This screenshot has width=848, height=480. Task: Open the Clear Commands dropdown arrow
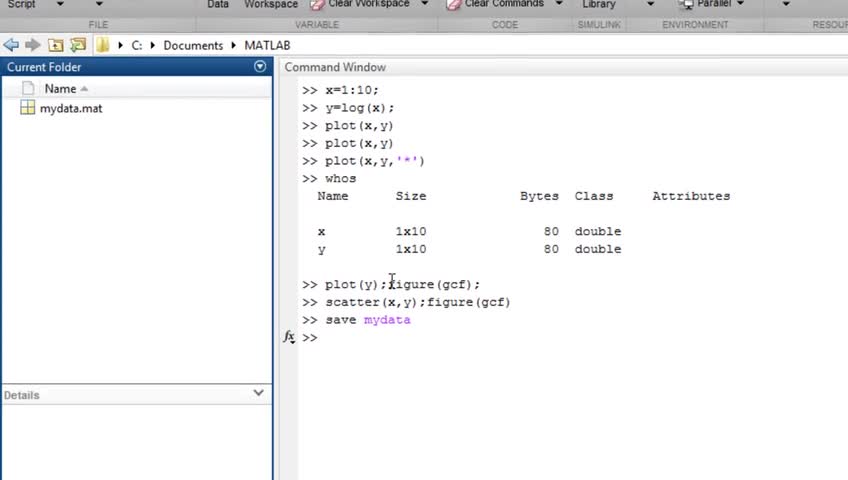(559, 4)
